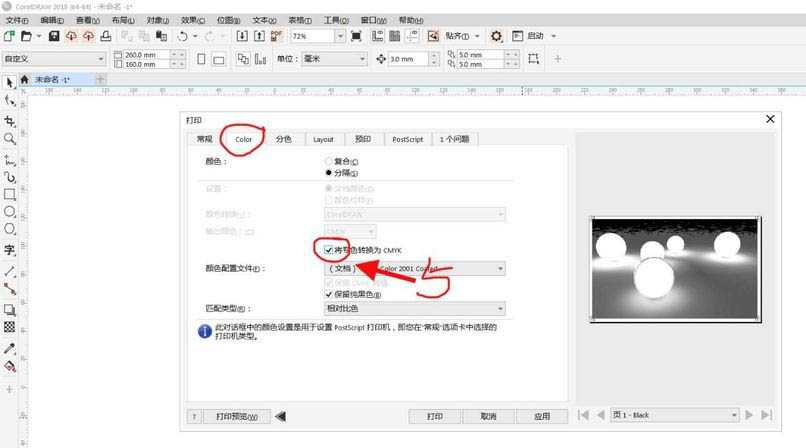Click the zoom level field showing 72%

coord(312,36)
